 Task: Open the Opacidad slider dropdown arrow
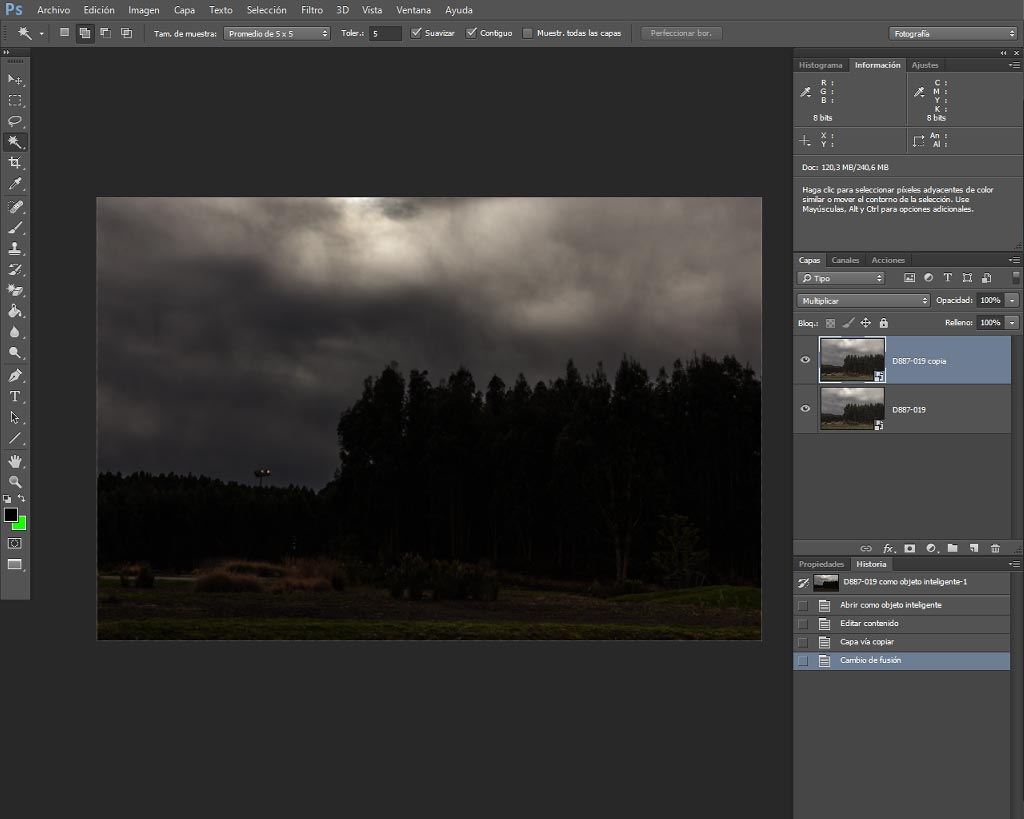(x=1012, y=300)
